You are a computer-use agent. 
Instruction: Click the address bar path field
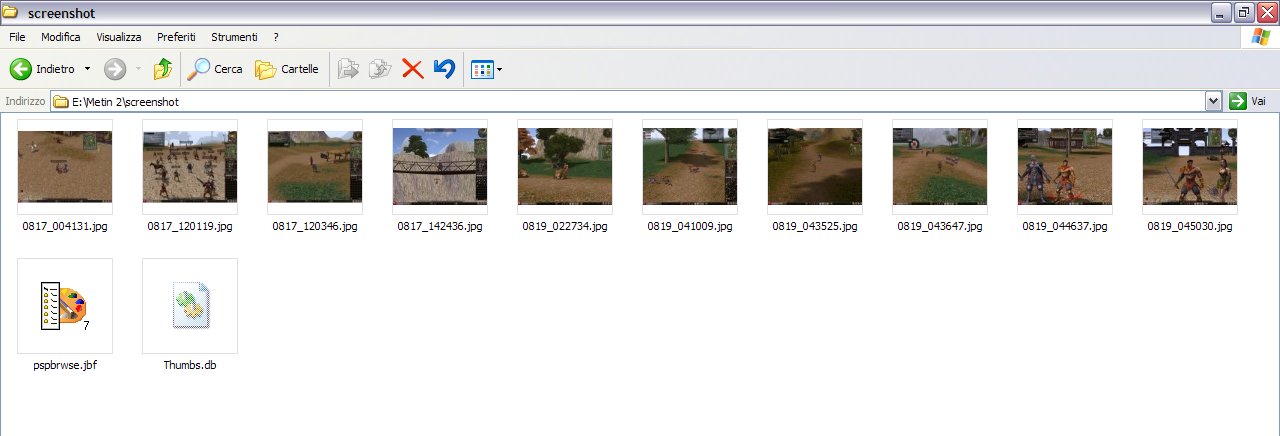coord(637,101)
